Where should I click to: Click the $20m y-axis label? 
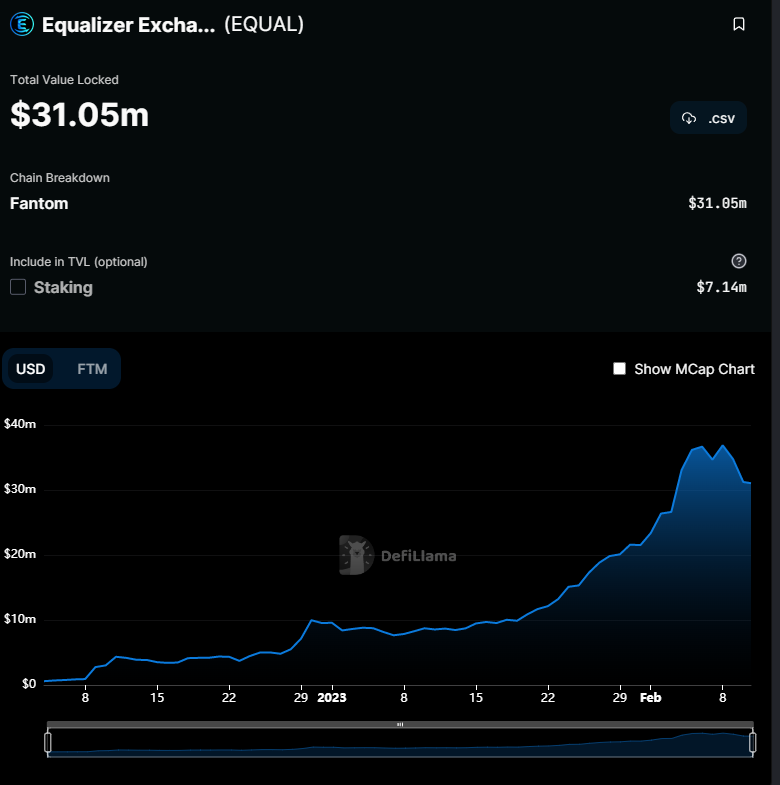pos(20,554)
